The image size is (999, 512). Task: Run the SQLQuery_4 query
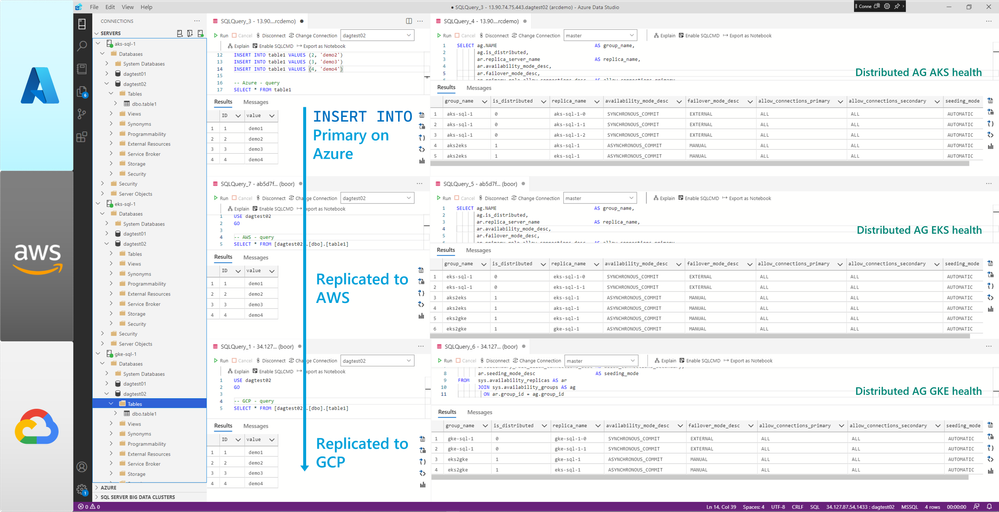pos(444,36)
